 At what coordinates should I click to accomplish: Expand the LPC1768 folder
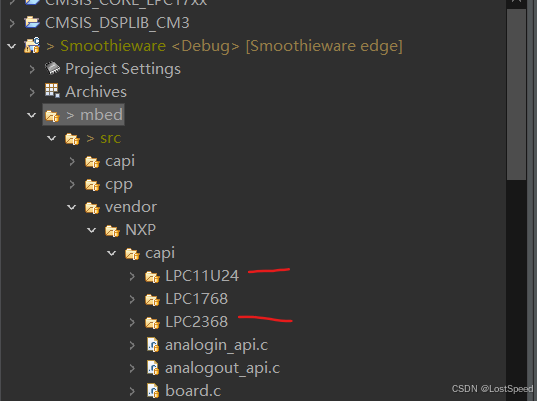(132, 299)
